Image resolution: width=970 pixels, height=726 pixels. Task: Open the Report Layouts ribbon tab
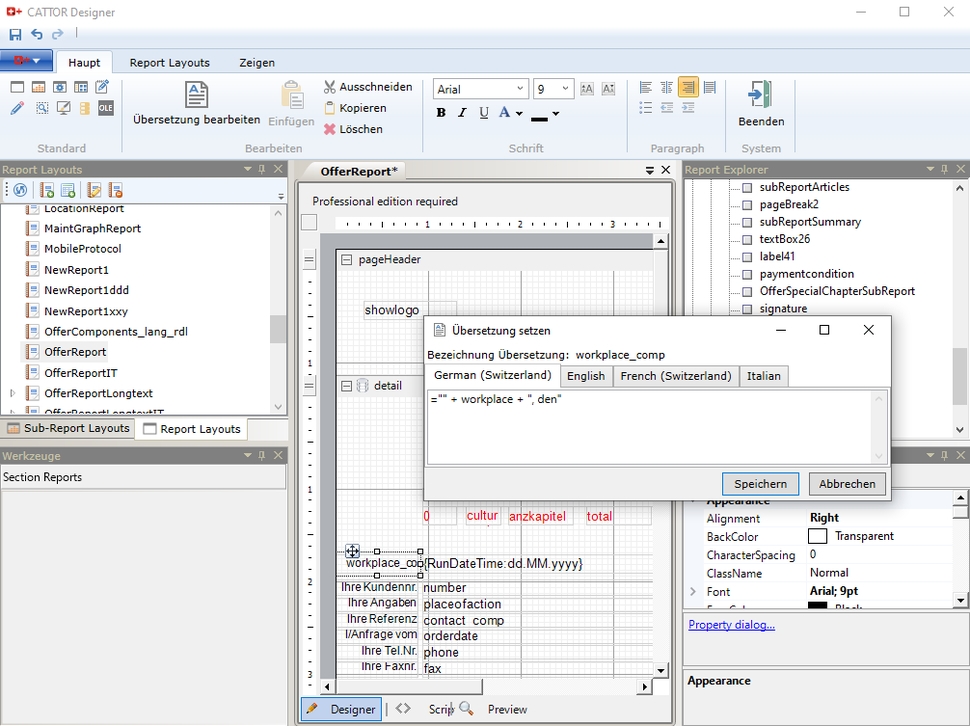click(x=169, y=62)
